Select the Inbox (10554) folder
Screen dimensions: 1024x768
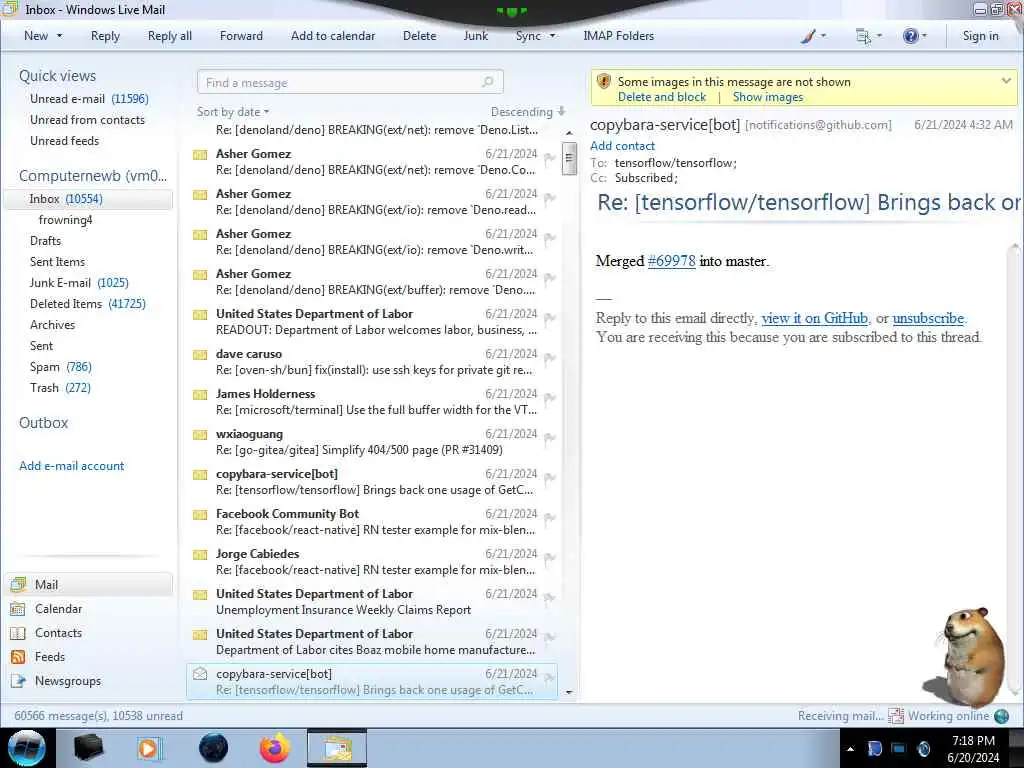88,199
